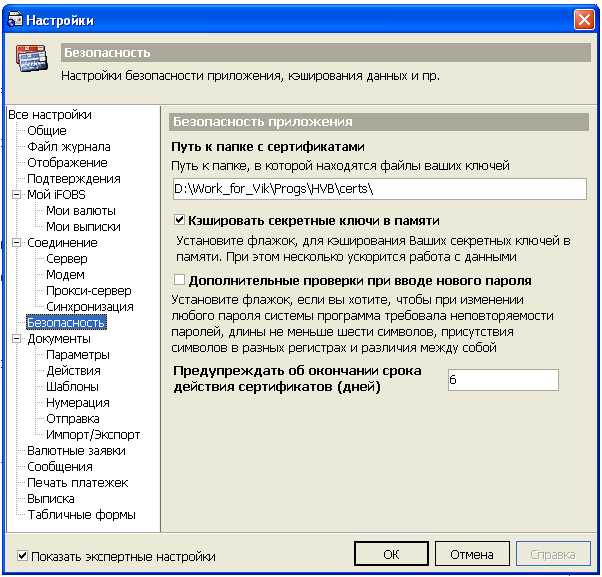The height and width of the screenshot is (577, 602).
Task: Select Выписка in the tree
Action: [51, 498]
